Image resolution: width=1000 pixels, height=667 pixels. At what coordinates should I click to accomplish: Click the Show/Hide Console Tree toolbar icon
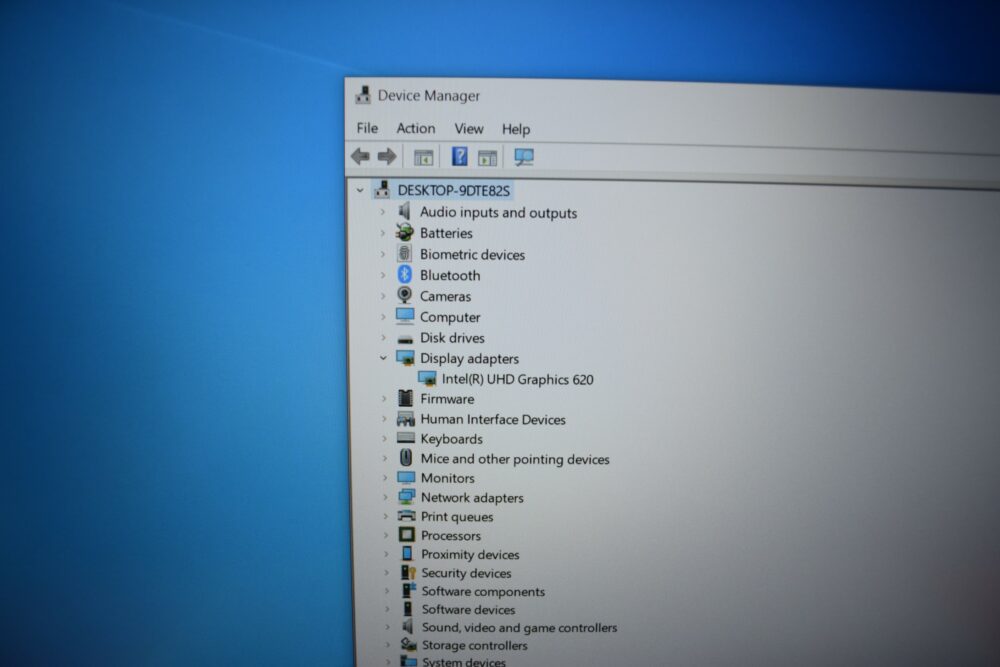[x=423, y=157]
